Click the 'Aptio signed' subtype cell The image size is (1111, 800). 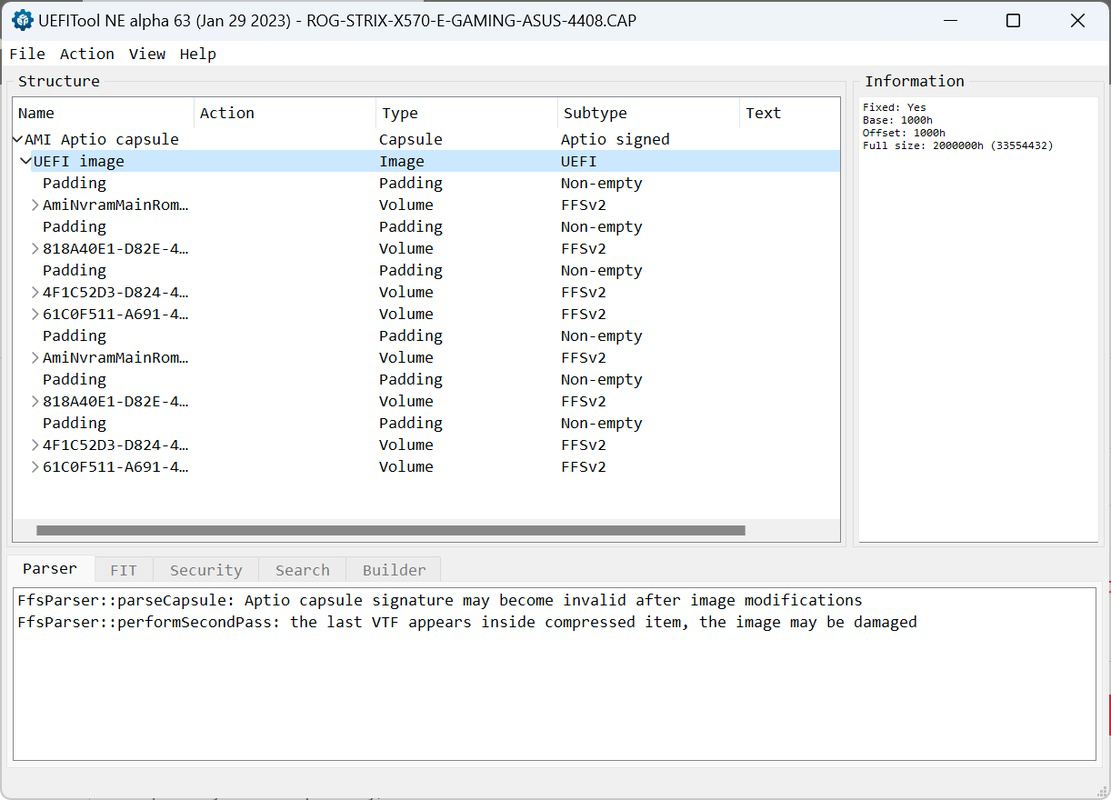tap(615, 140)
